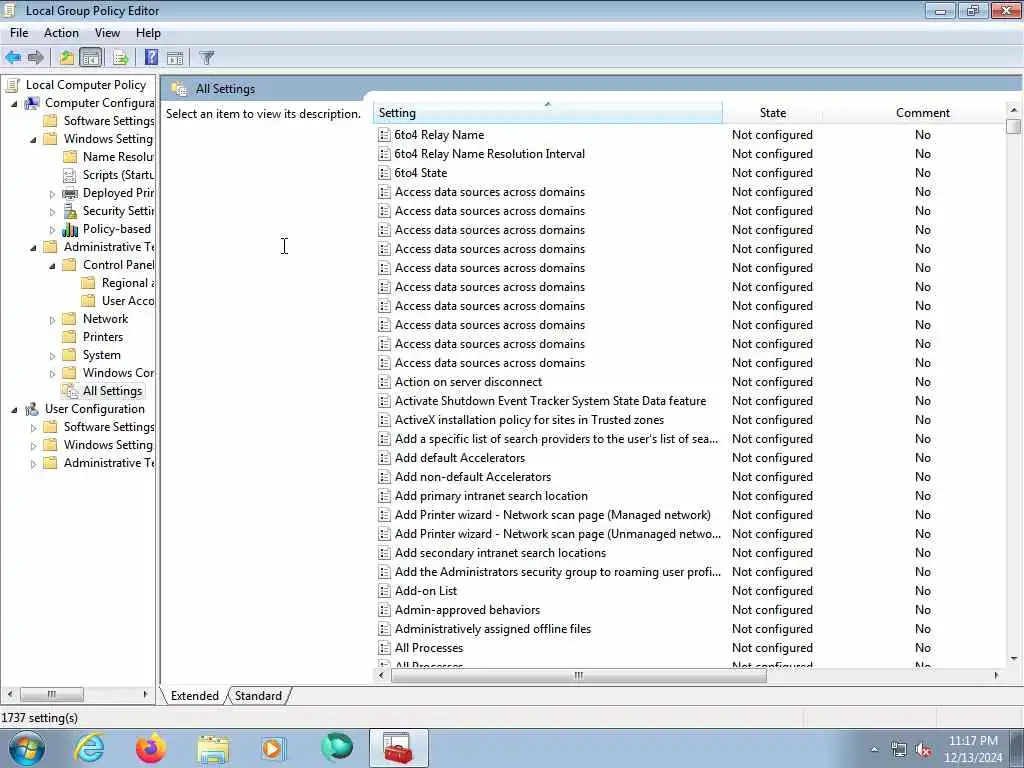
Task: Expand System folder node
Action: tap(52, 356)
